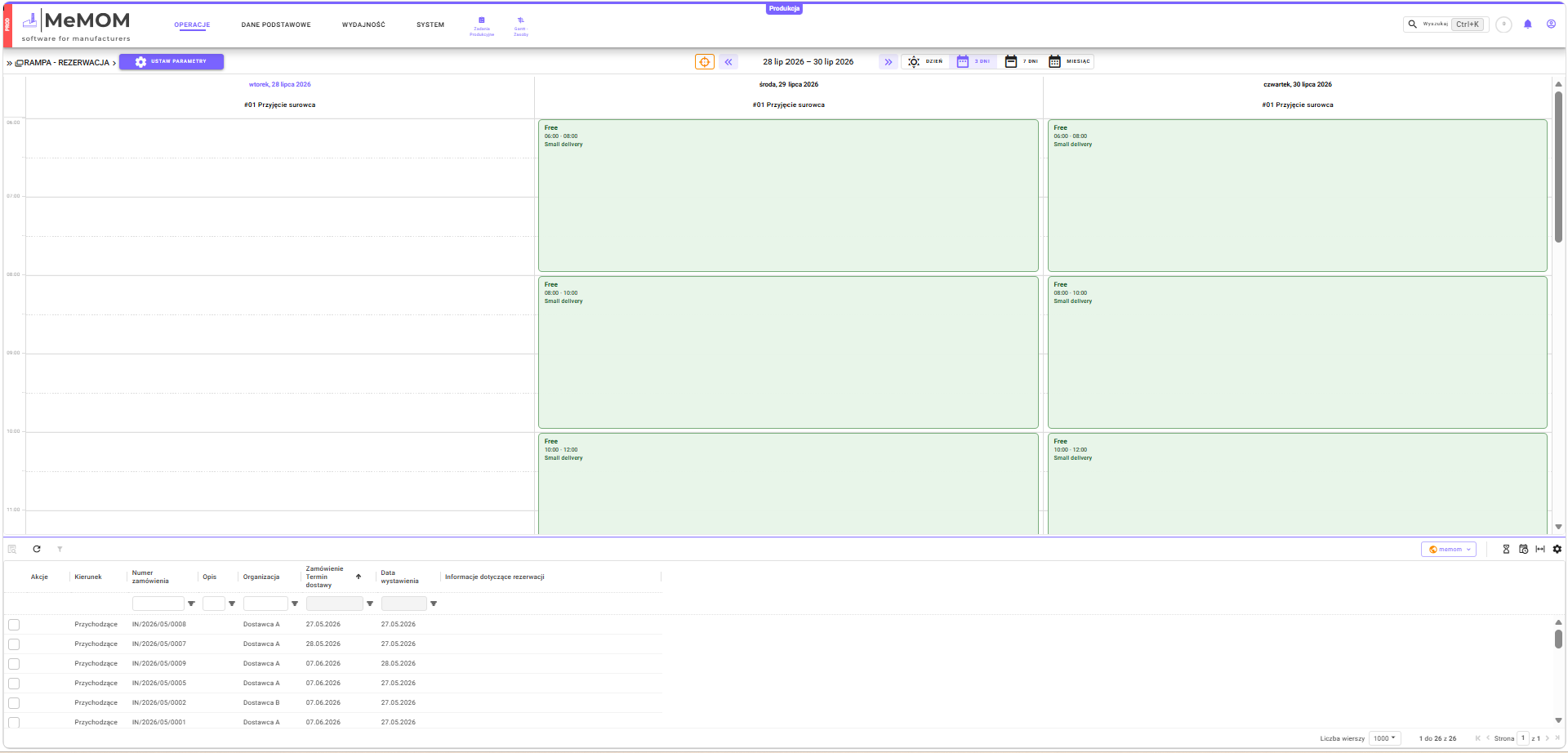The height and width of the screenshot is (753, 1568).
Task: Click the circular counter badge showing 0
Action: [x=1503, y=25]
